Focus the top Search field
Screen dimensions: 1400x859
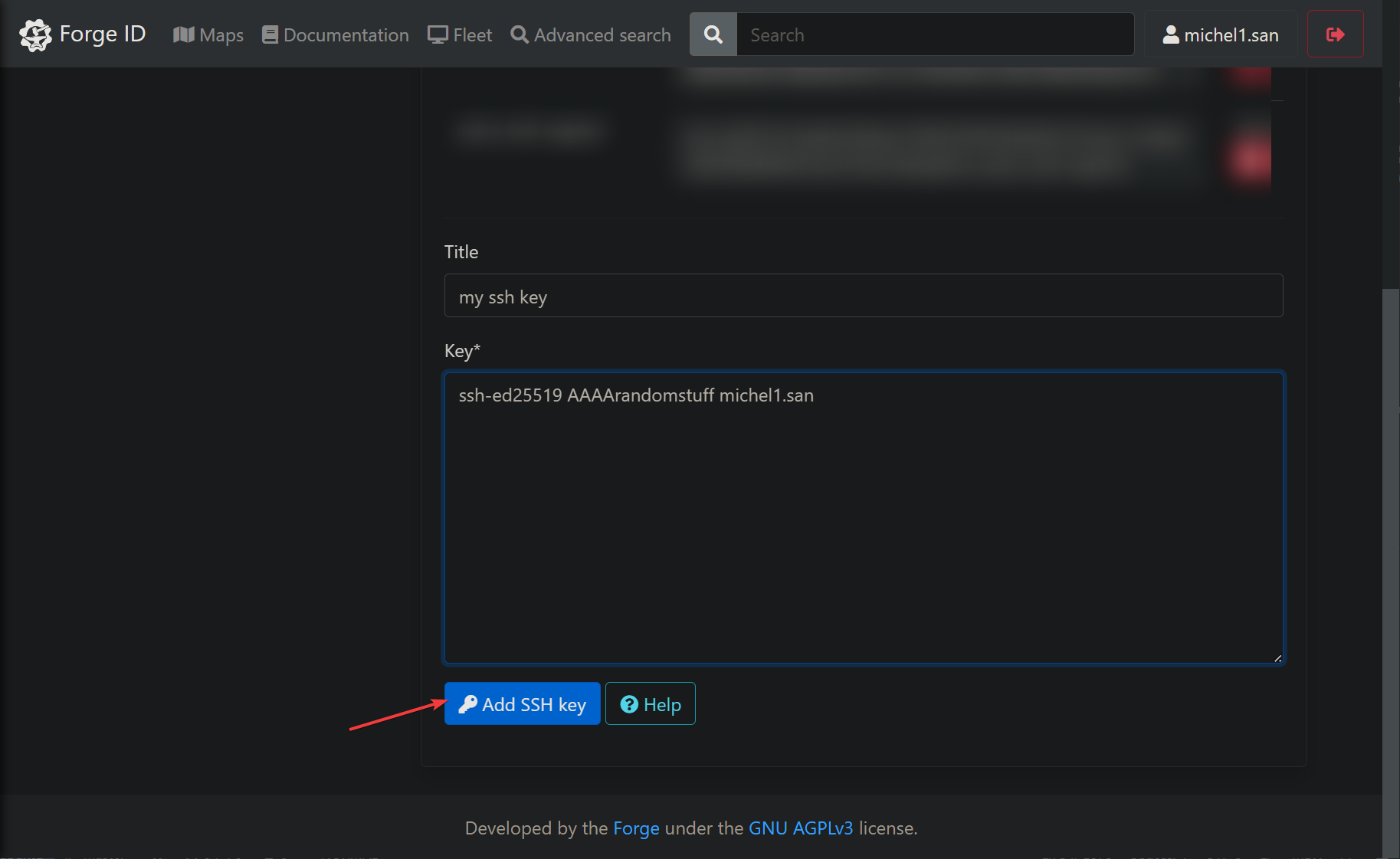(934, 34)
